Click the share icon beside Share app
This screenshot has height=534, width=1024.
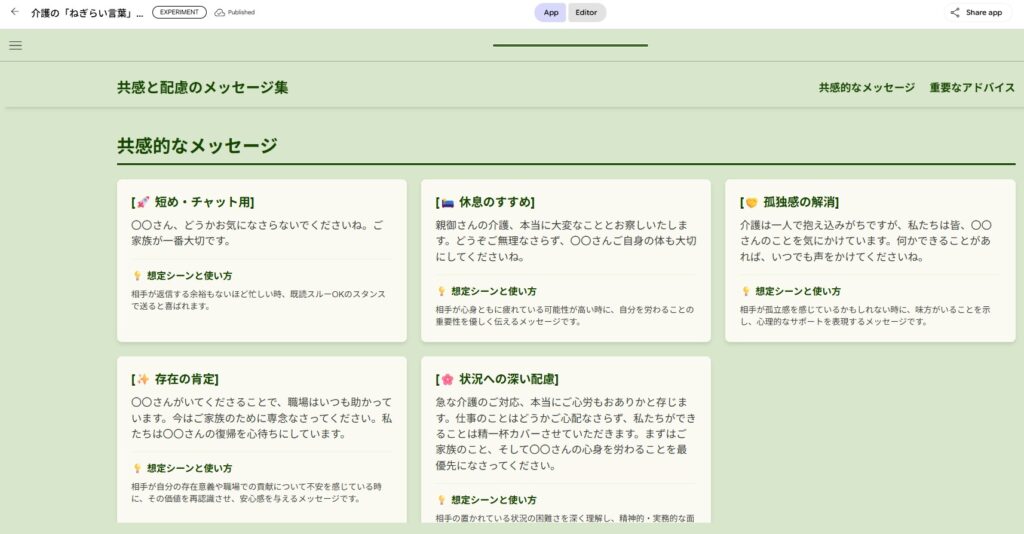[955, 13]
